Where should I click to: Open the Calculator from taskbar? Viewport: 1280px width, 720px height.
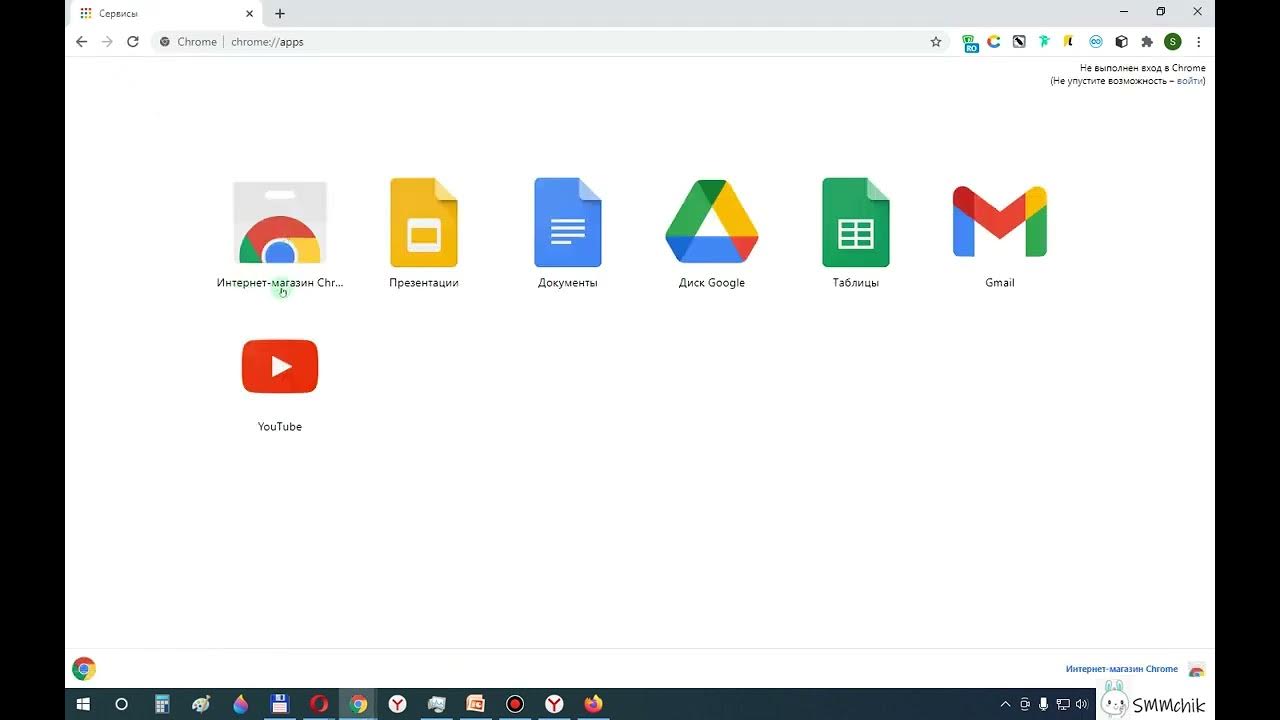click(162, 704)
